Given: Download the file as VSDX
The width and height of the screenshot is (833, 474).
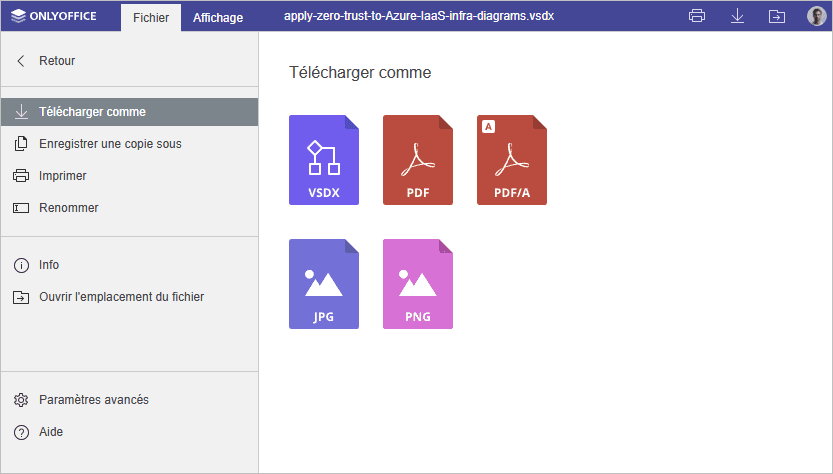Looking at the screenshot, I should [324, 160].
